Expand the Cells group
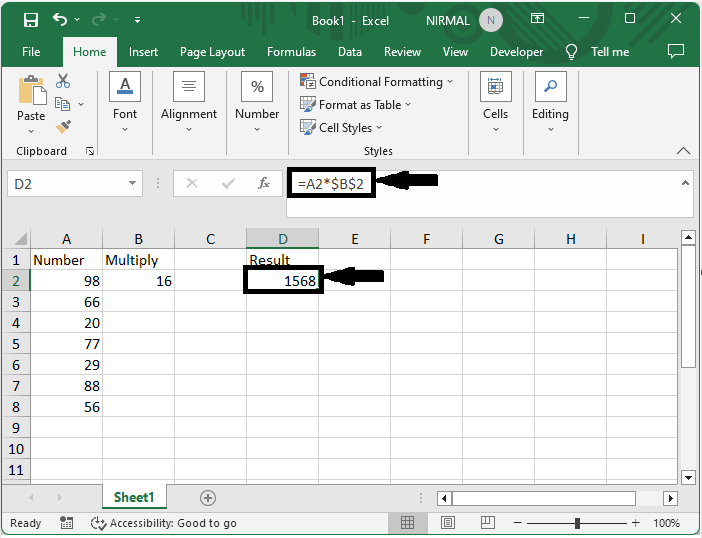 496,102
